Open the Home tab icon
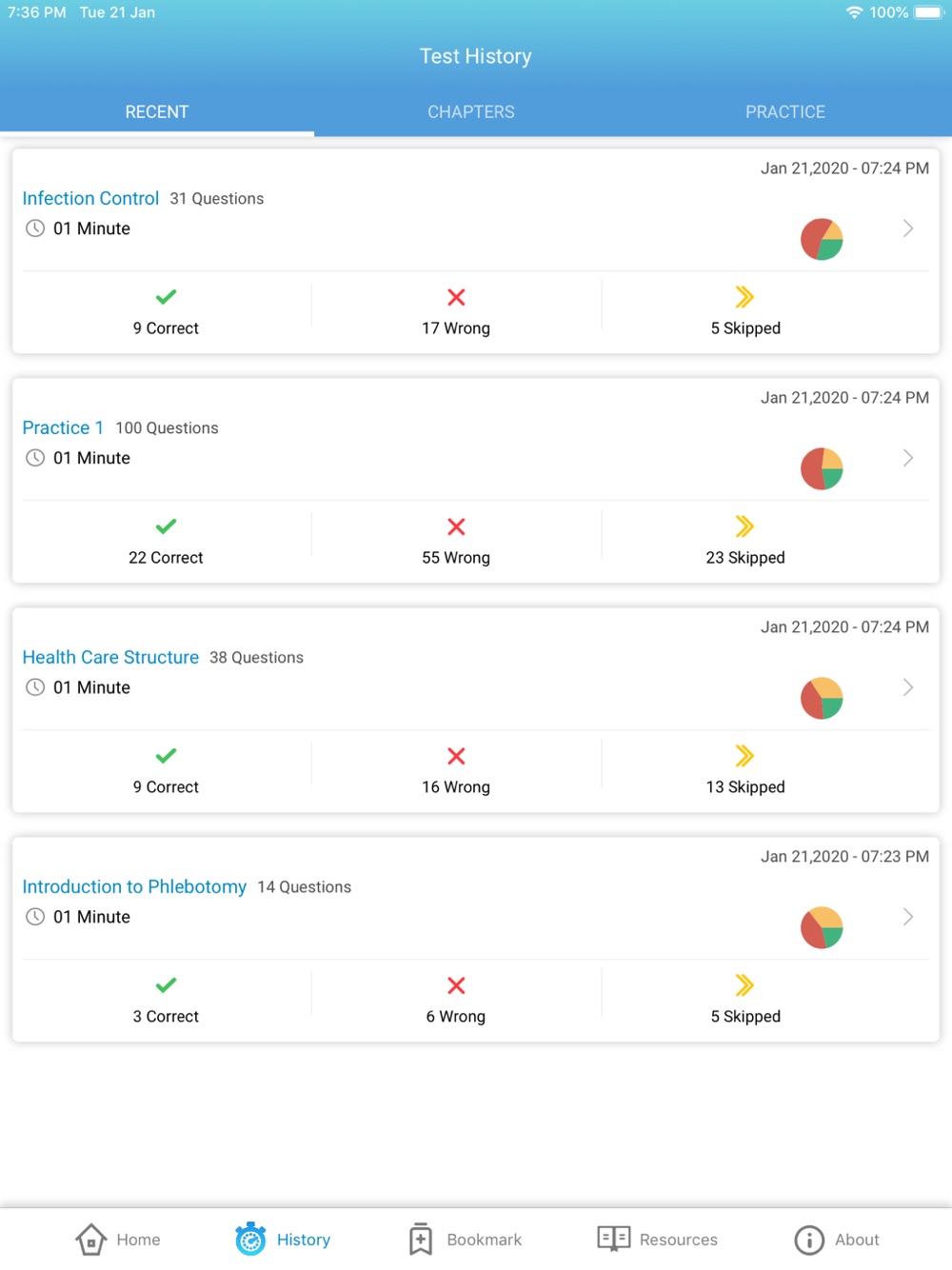The image size is (952, 1270). (x=90, y=1239)
